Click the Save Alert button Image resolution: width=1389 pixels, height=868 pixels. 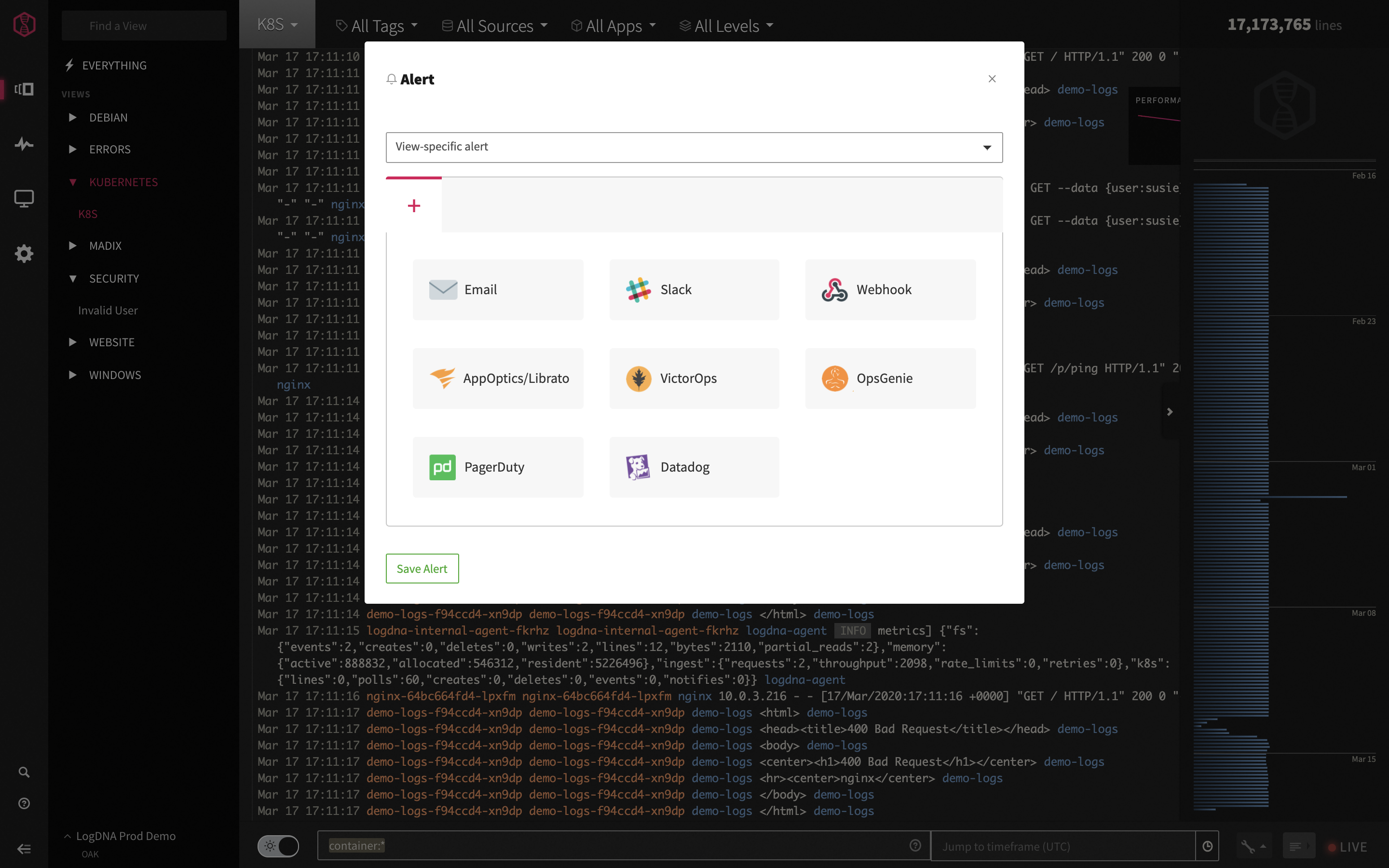[421, 568]
